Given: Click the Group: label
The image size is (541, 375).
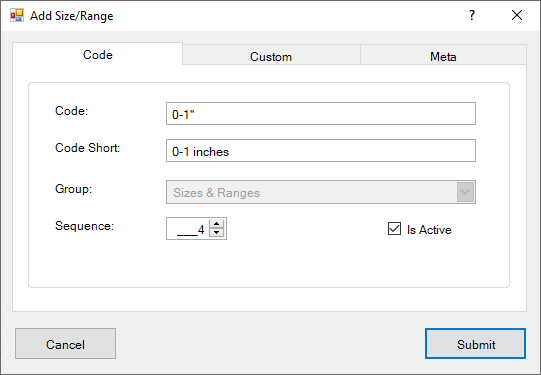Looking at the screenshot, I should [x=73, y=189].
